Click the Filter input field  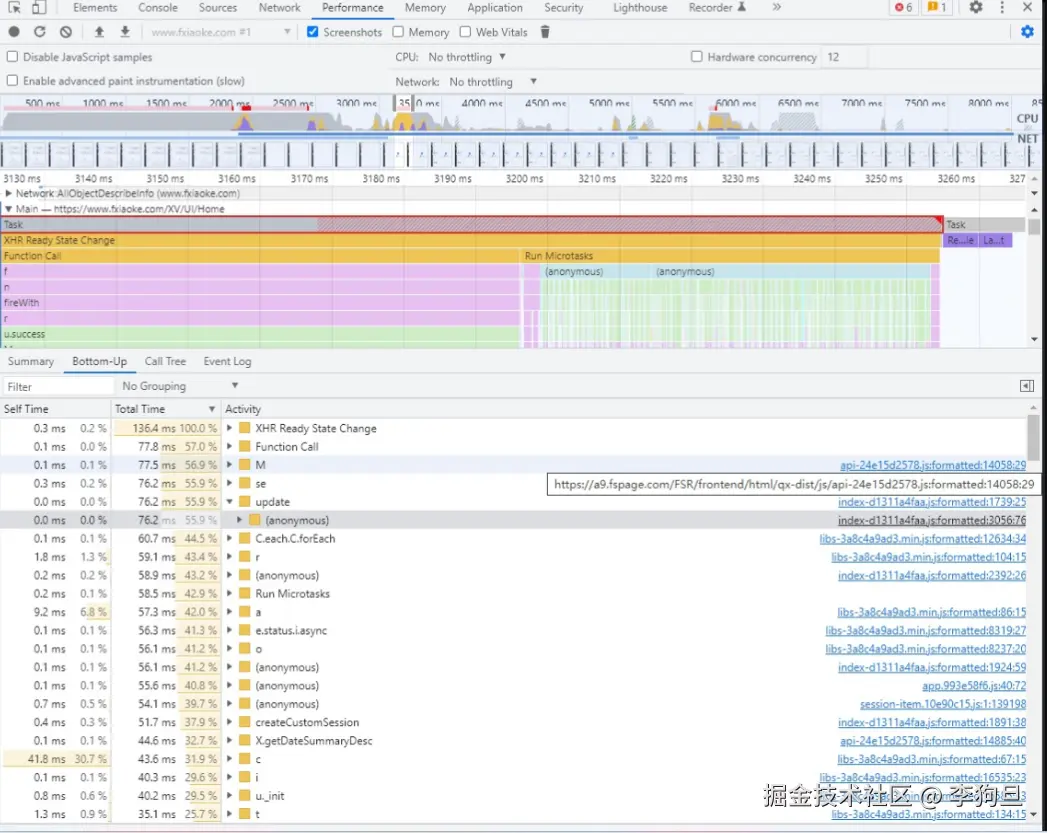click(58, 386)
